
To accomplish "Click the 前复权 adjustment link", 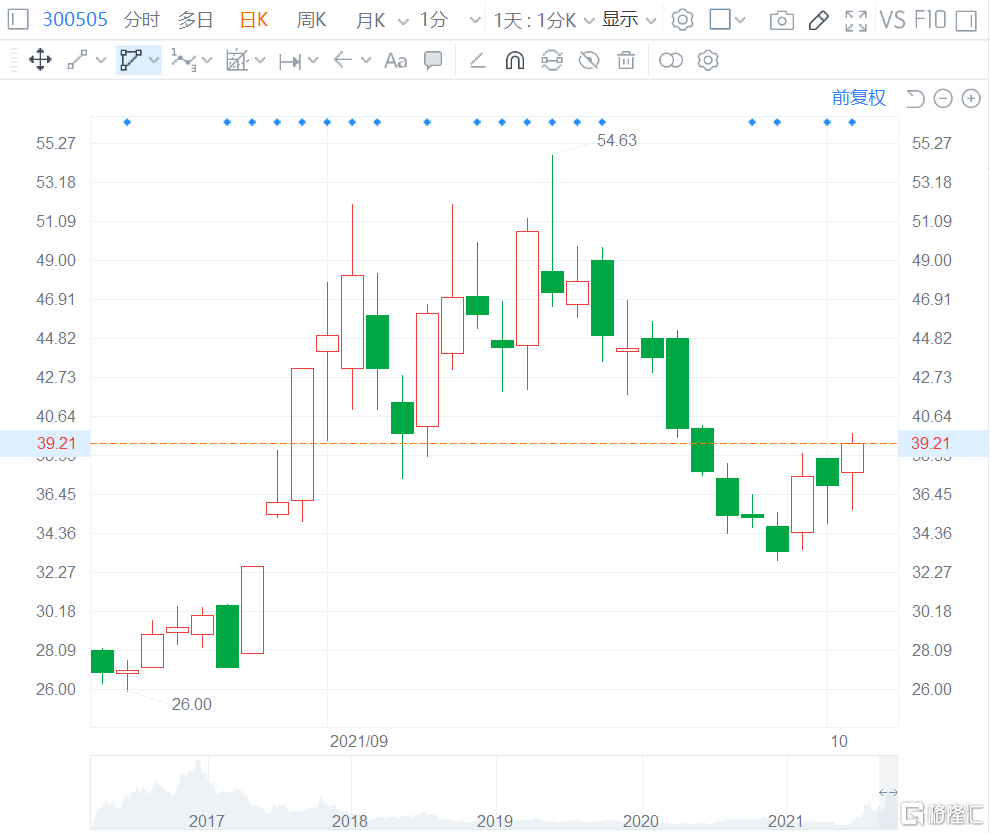I will point(859,98).
